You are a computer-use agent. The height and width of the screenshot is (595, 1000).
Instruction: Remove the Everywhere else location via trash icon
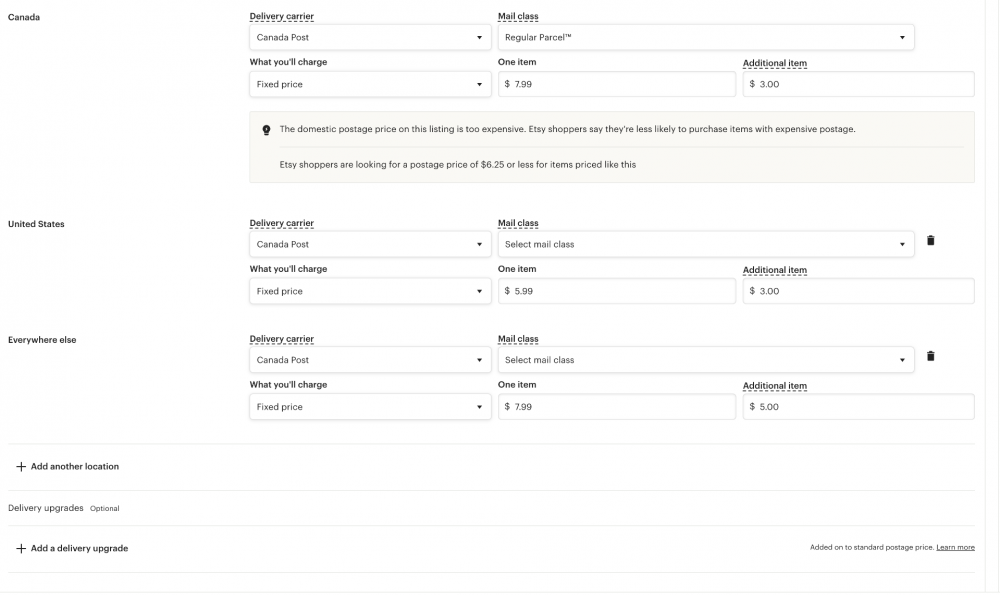coord(931,356)
